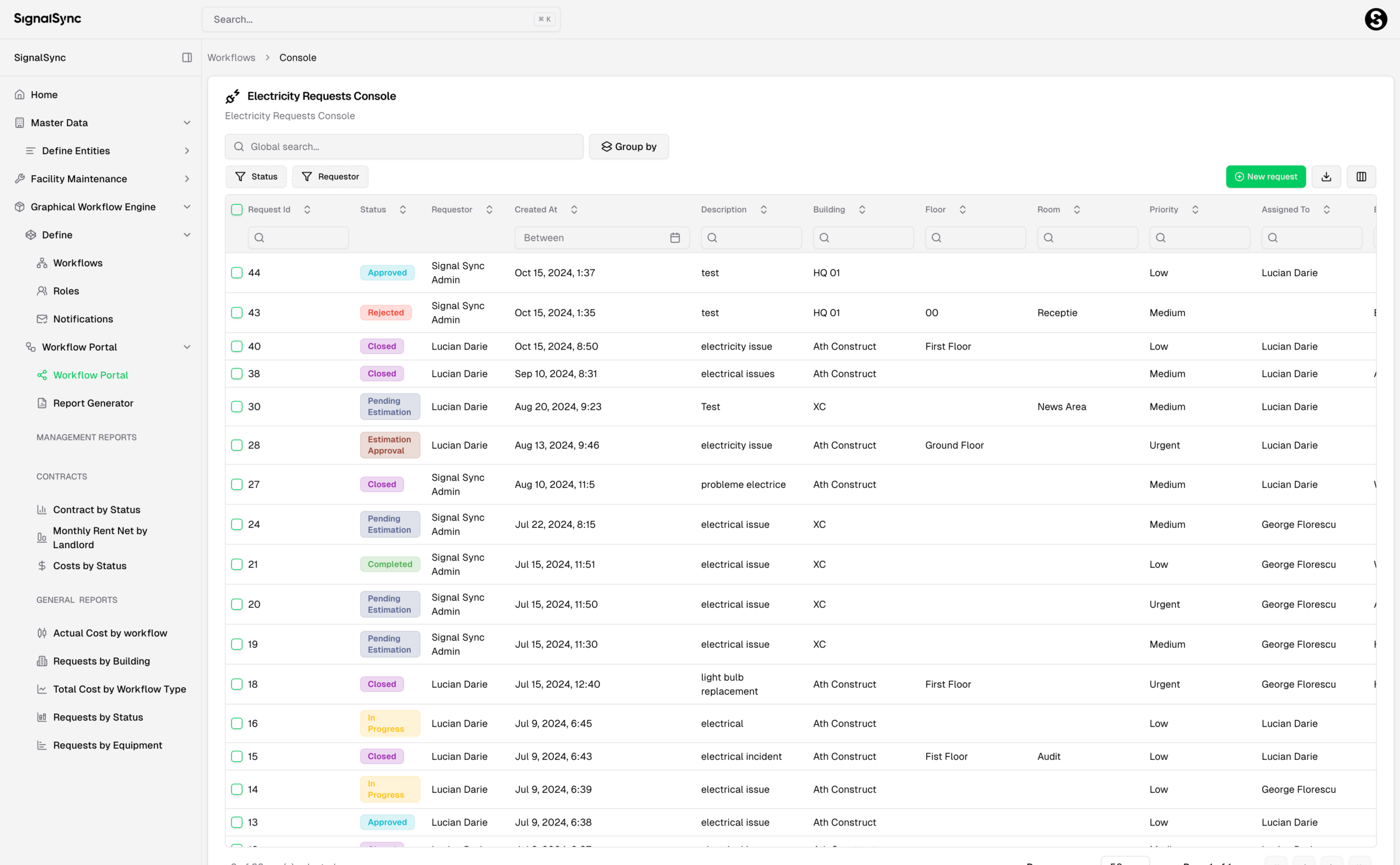Viewport: 1400px width, 865px height.
Task: Collapse the sidebar panel icon
Action: [187, 57]
